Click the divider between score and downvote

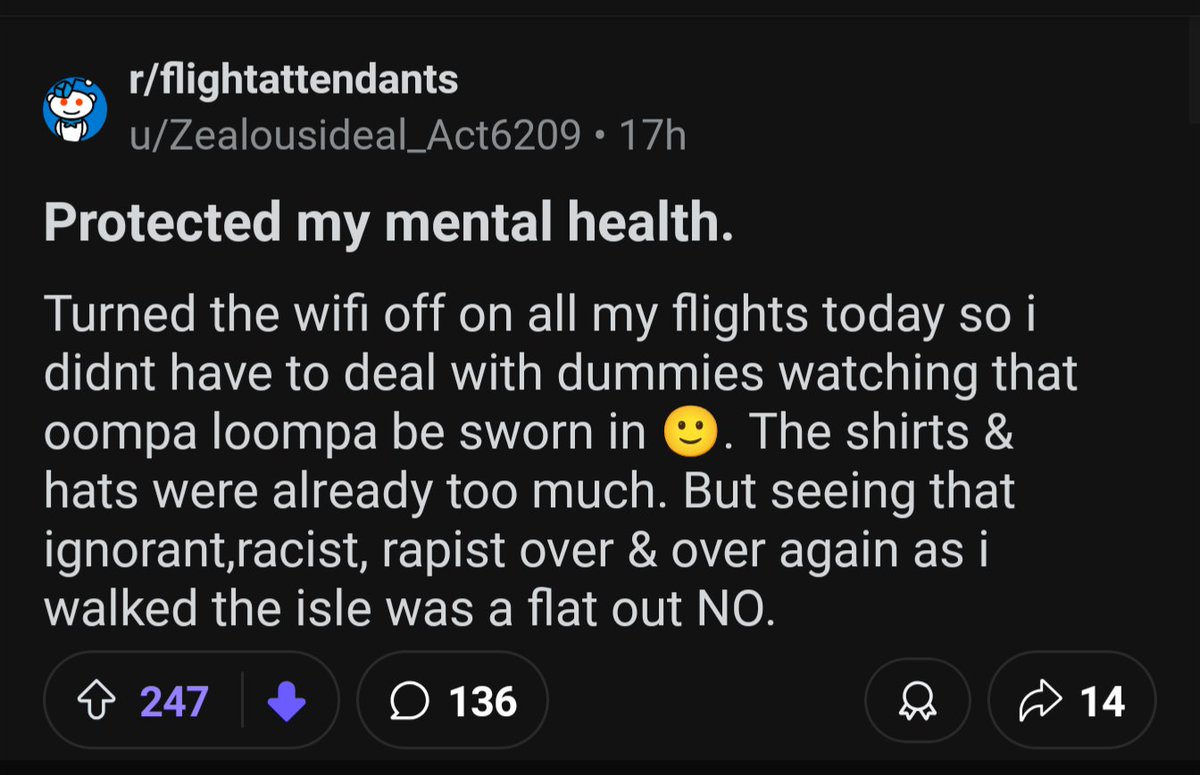pyautogui.click(x=243, y=701)
